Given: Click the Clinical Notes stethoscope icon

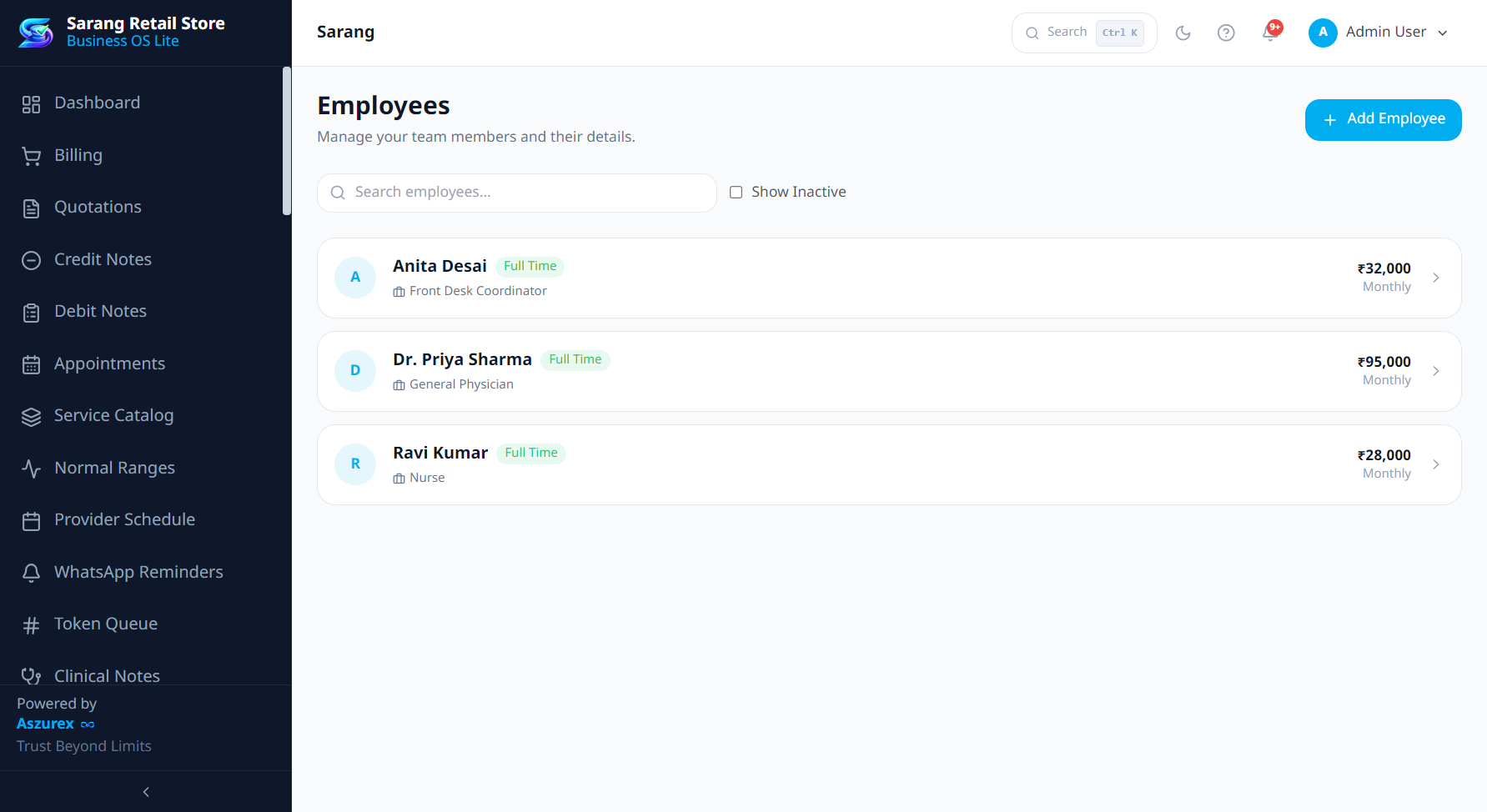Looking at the screenshot, I should (x=31, y=676).
